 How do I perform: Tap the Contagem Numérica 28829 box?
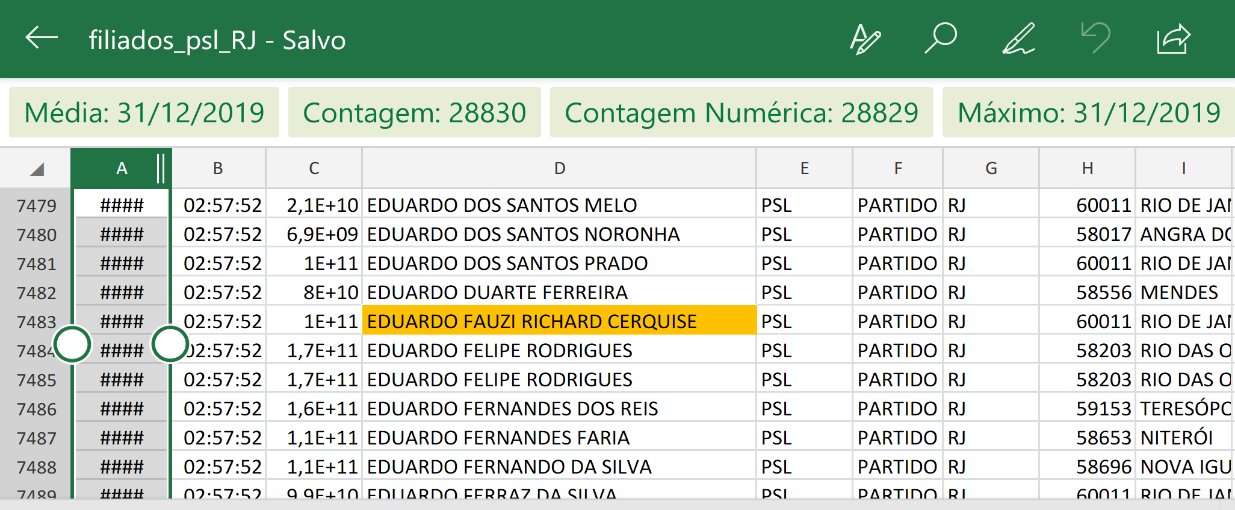[741, 113]
